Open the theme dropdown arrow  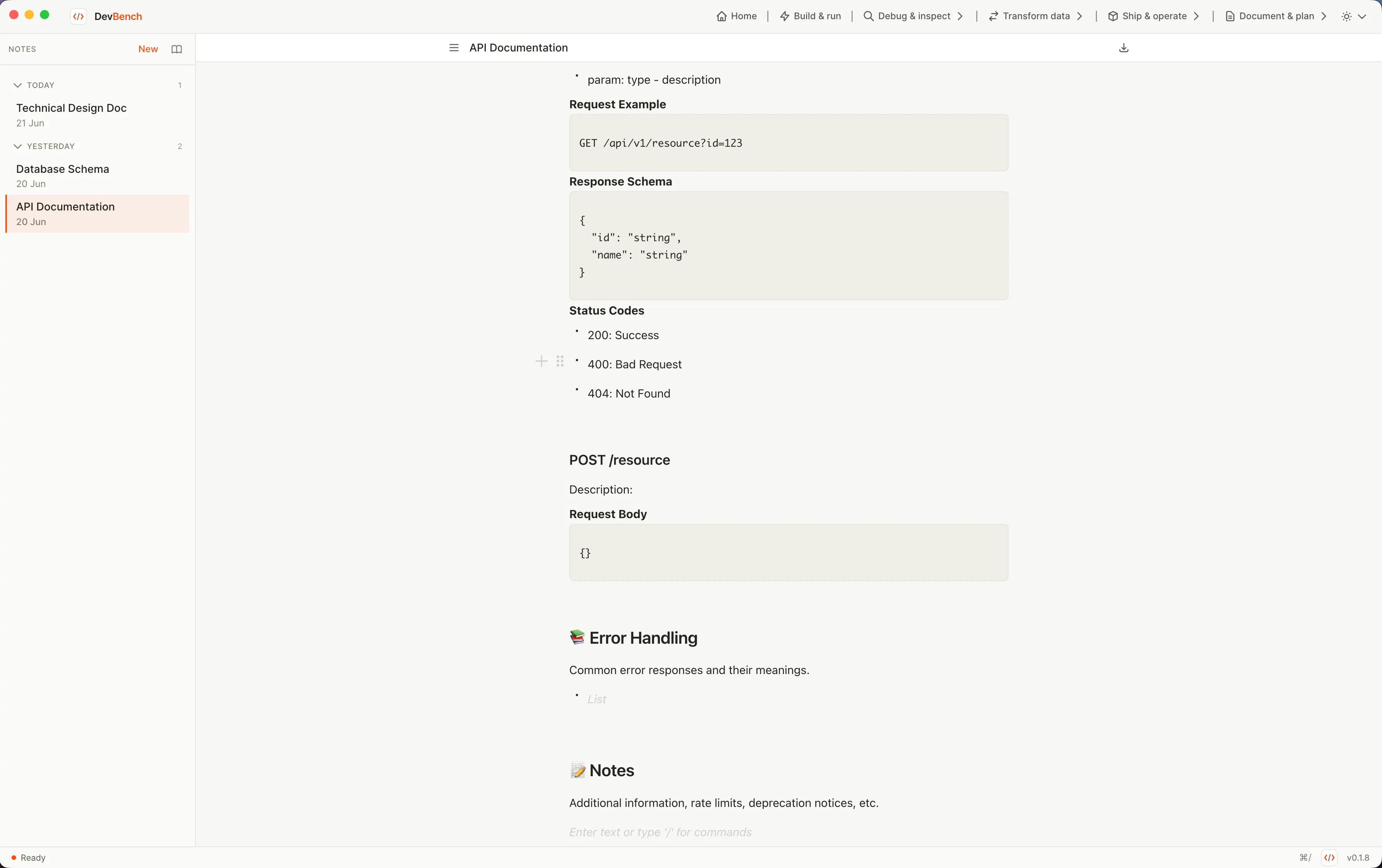pyautogui.click(x=1362, y=17)
